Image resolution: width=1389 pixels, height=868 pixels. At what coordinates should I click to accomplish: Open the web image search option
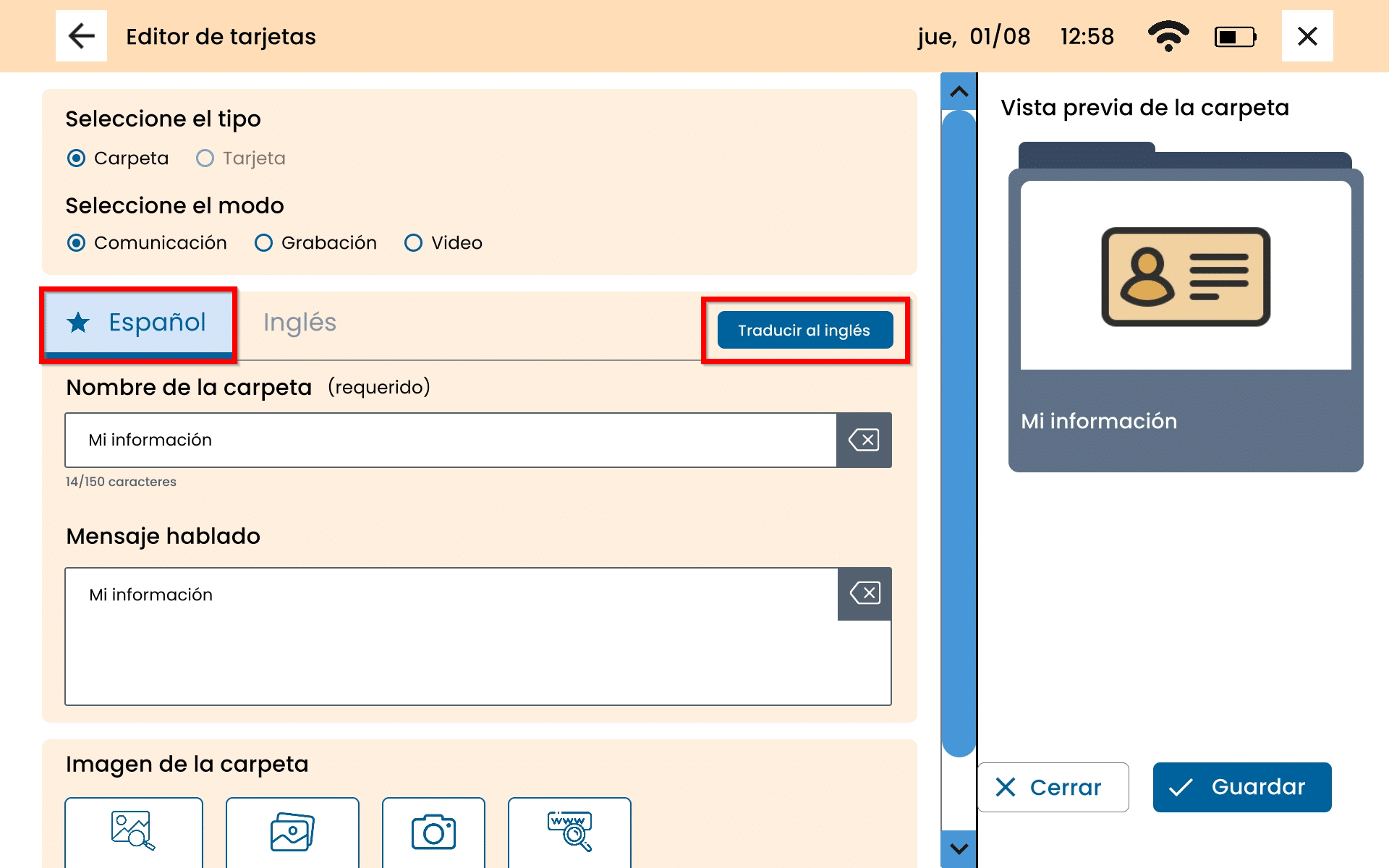[x=569, y=832]
